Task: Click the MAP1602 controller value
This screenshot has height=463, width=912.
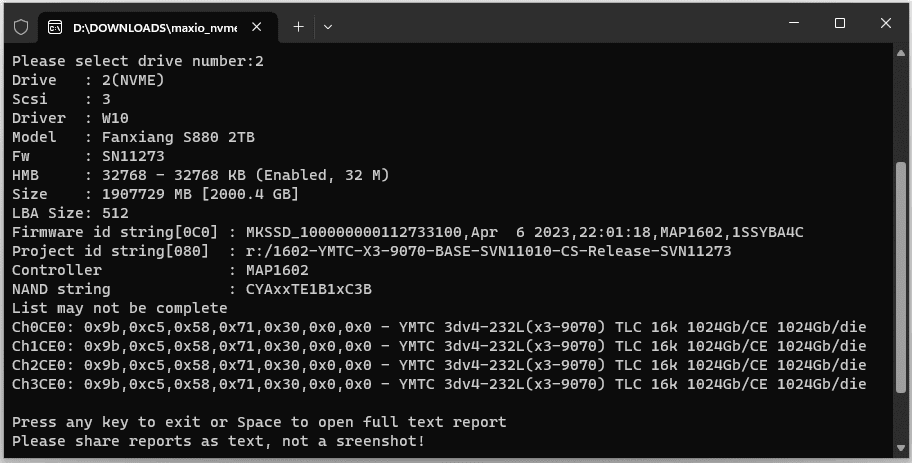Action: [x=269, y=270]
